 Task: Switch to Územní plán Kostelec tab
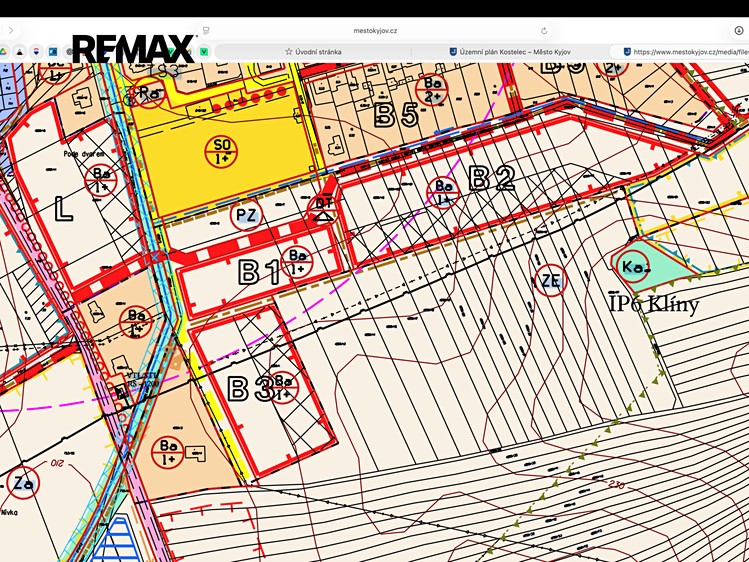click(x=510, y=52)
